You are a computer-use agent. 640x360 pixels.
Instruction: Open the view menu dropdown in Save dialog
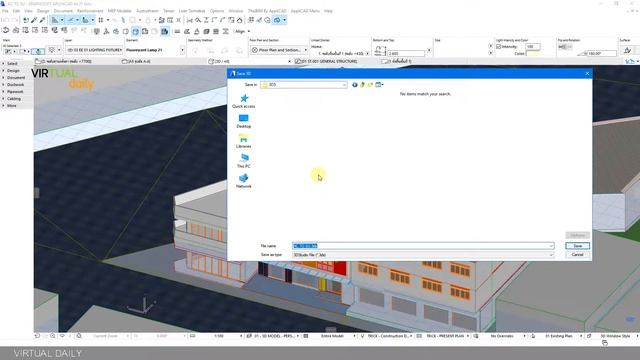click(x=379, y=84)
